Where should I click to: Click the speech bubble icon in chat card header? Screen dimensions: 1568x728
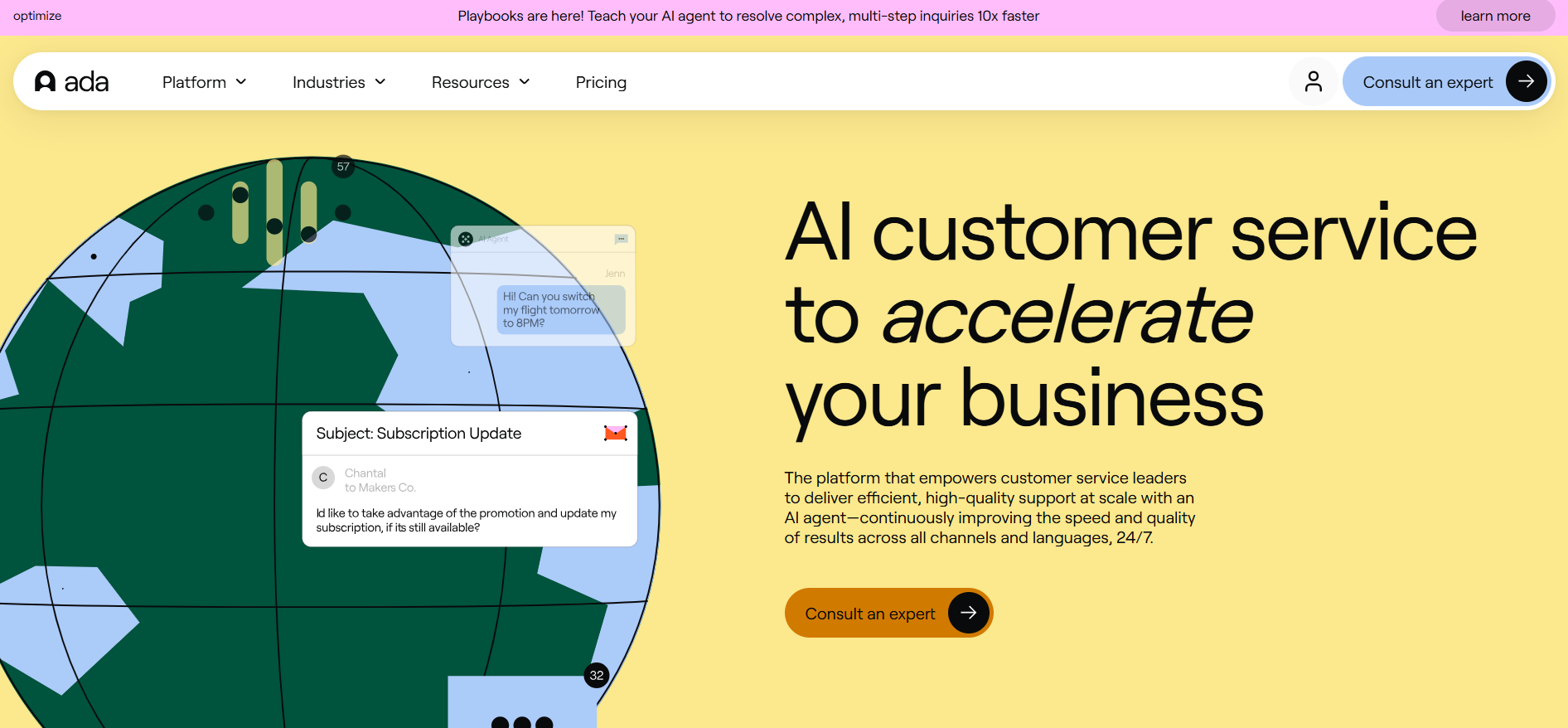621,239
